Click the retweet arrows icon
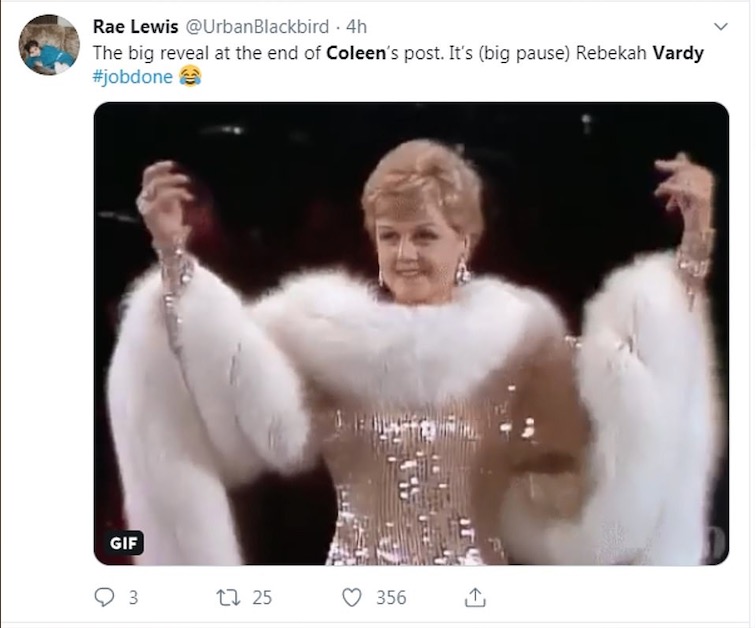Screen dimensions: 756x628 point(226,597)
